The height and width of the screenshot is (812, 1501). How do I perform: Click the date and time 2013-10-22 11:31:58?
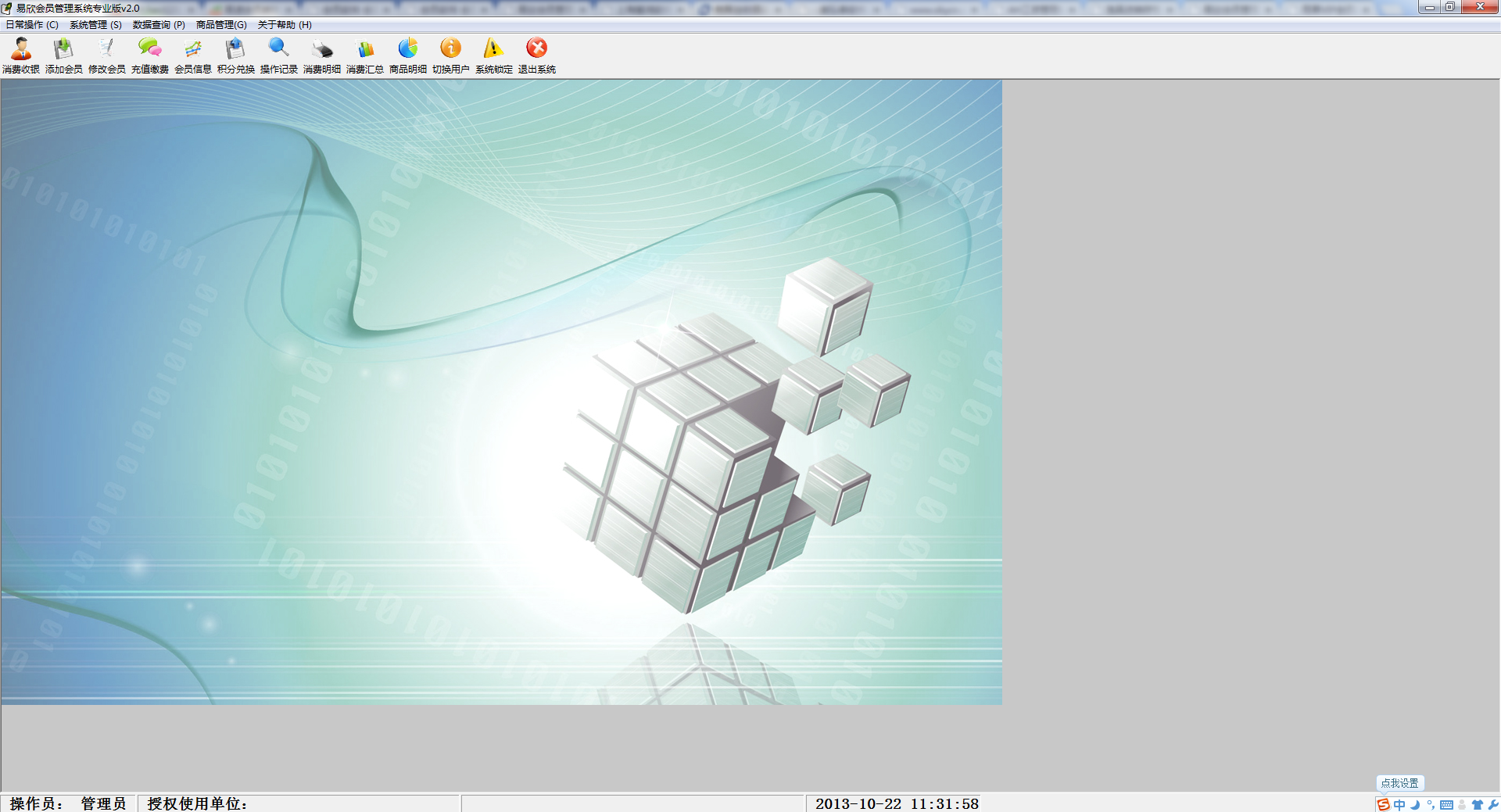click(897, 803)
